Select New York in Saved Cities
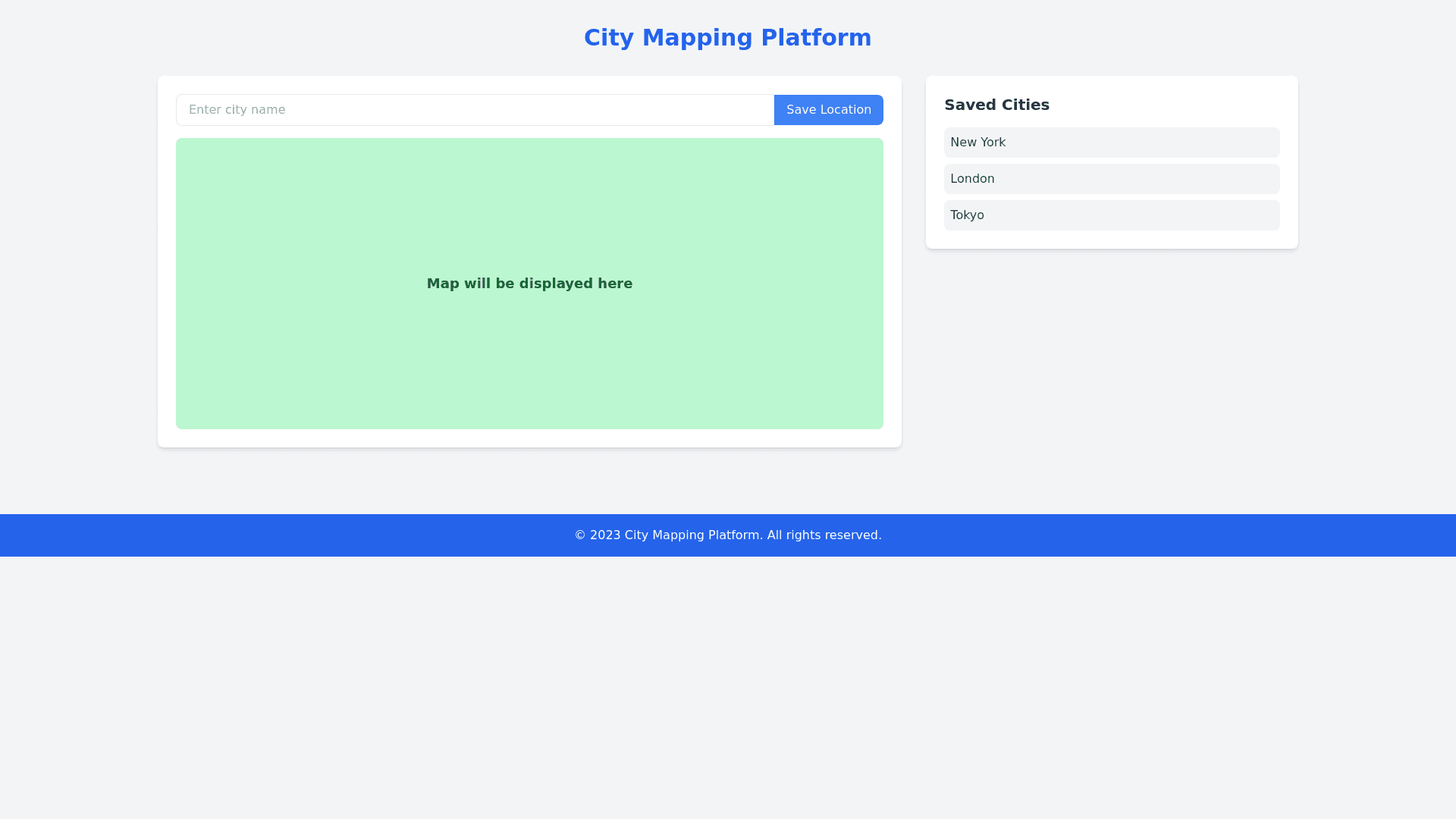Screen dimensions: 1456x819 [977, 143]
